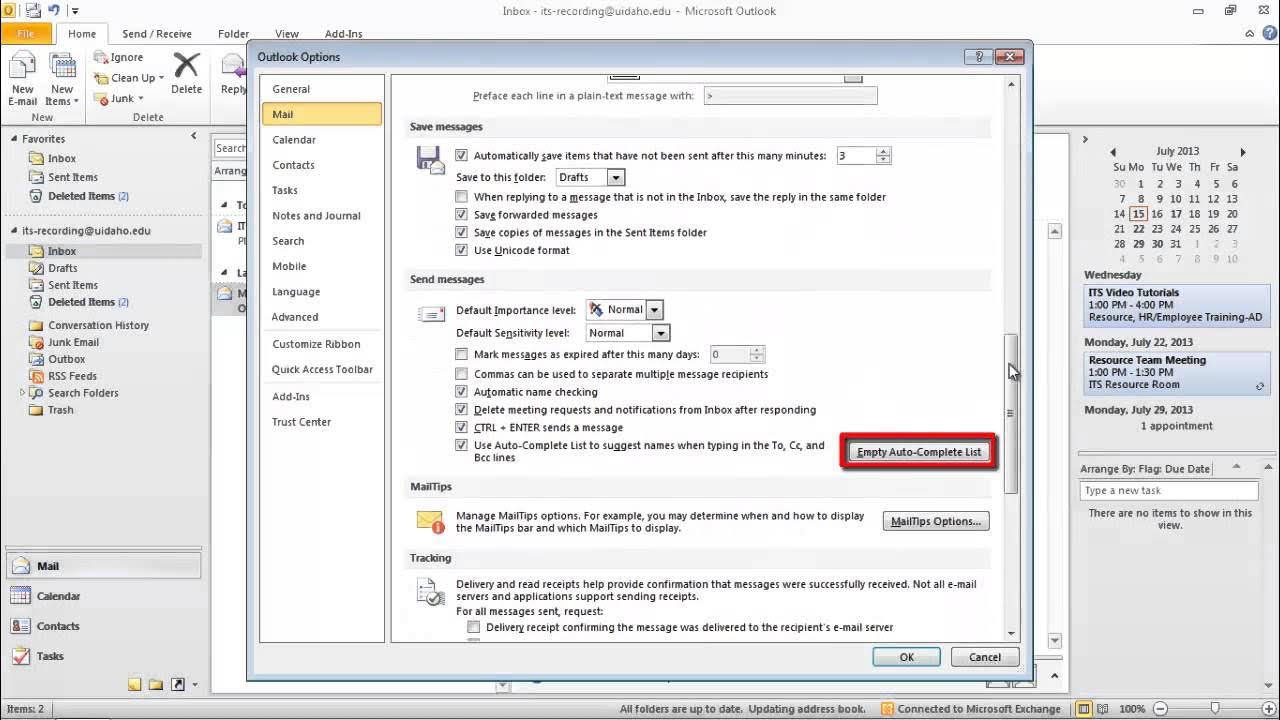The width and height of the screenshot is (1280, 720).
Task: Select the Trash folder
Action: (x=60, y=410)
